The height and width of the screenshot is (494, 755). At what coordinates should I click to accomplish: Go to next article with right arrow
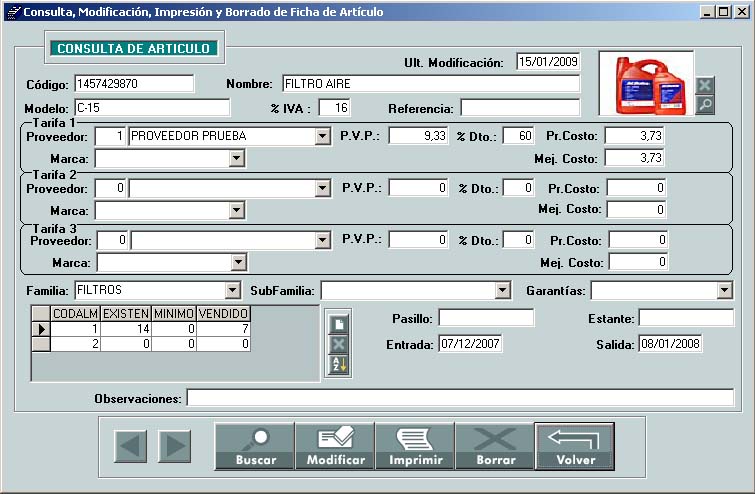(x=174, y=446)
